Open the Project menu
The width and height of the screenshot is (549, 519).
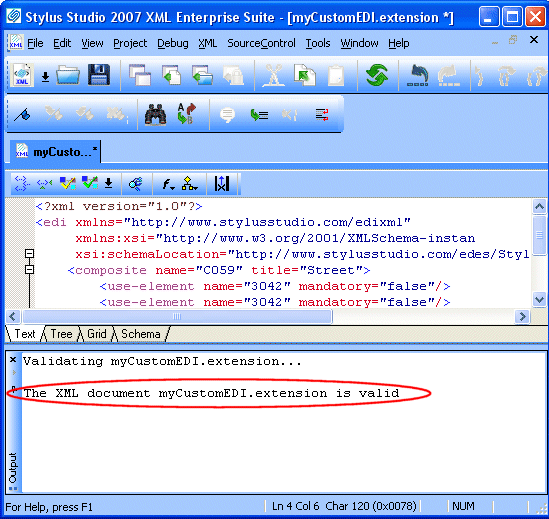[x=130, y=43]
